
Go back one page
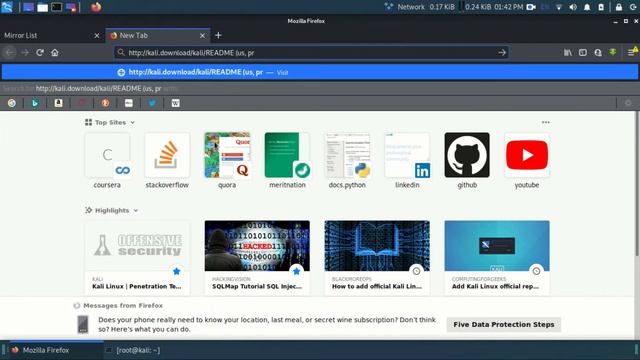click(x=9, y=53)
